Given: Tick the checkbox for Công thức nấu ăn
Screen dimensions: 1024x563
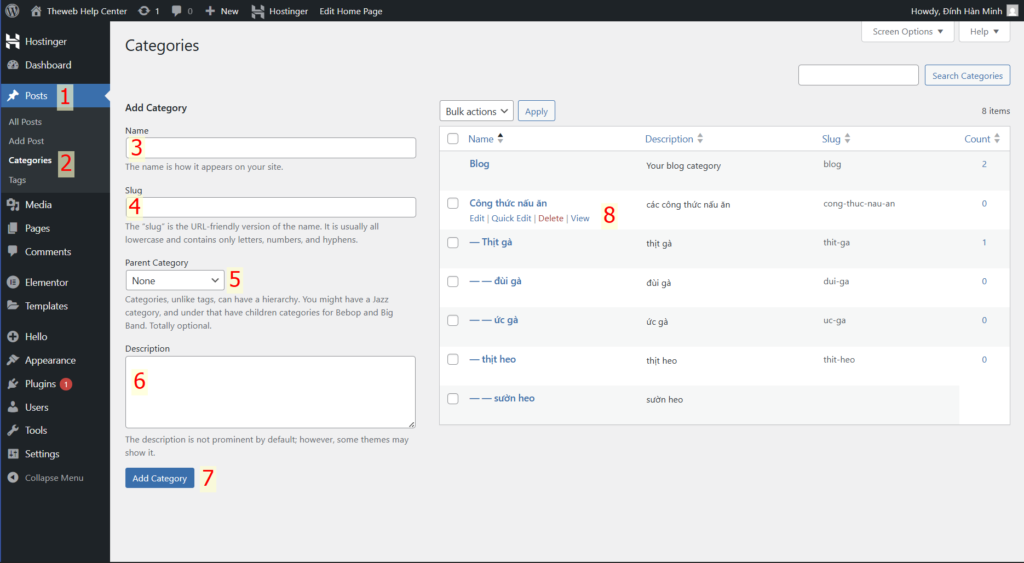Looking at the screenshot, I should tap(453, 203).
